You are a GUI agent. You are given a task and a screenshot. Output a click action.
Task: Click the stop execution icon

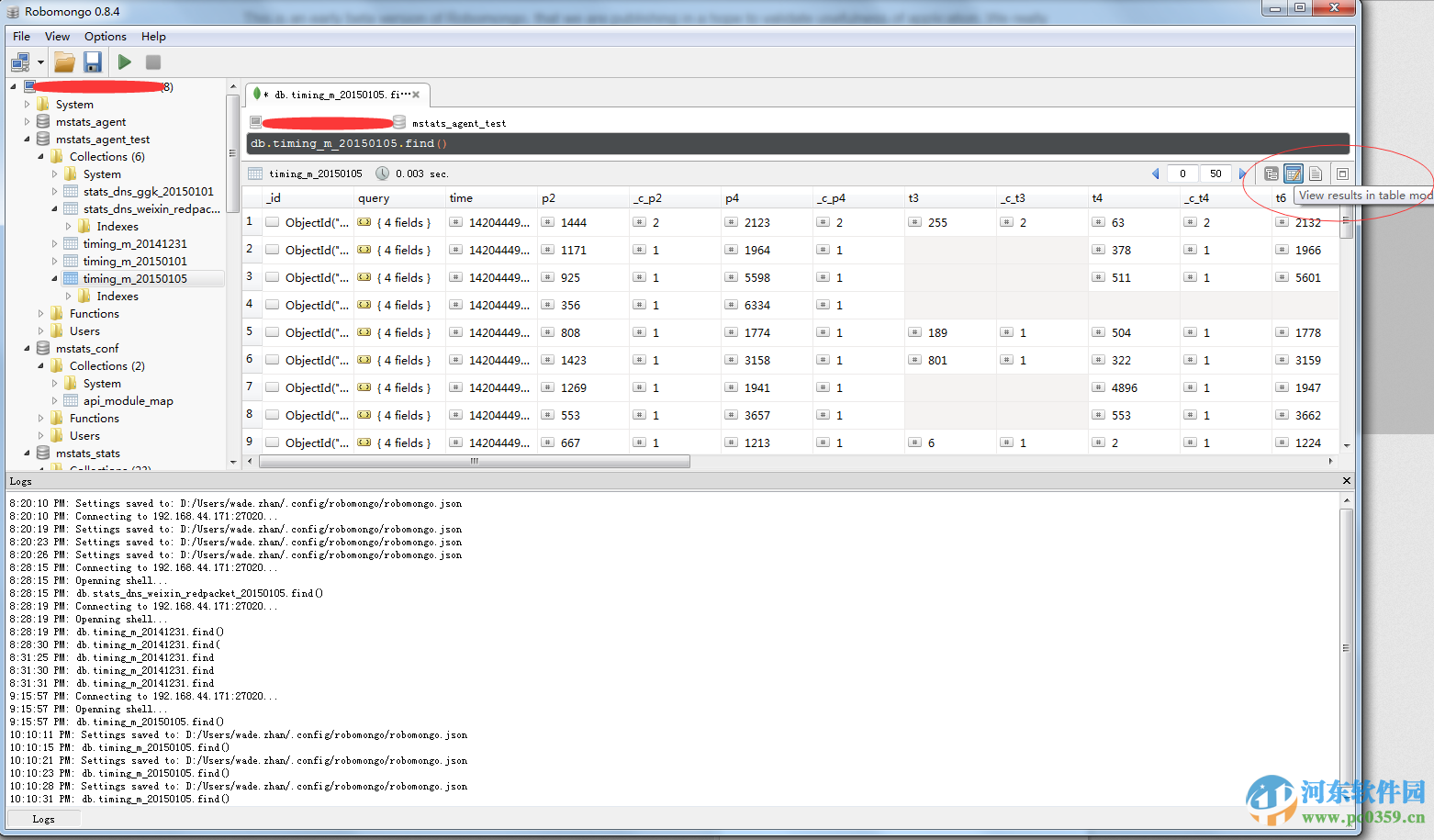click(152, 62)
